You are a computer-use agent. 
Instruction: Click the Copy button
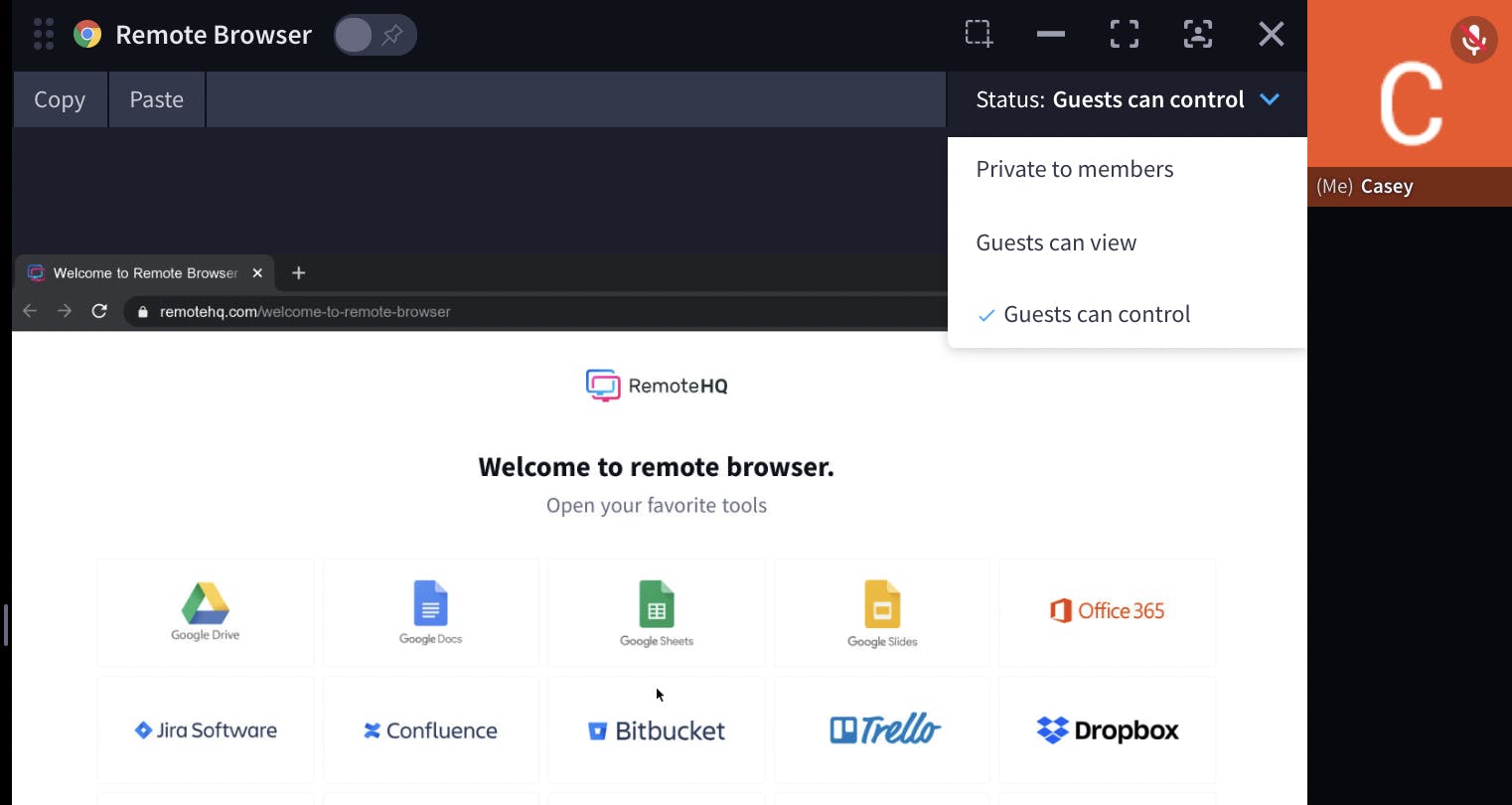pos(60,99)
